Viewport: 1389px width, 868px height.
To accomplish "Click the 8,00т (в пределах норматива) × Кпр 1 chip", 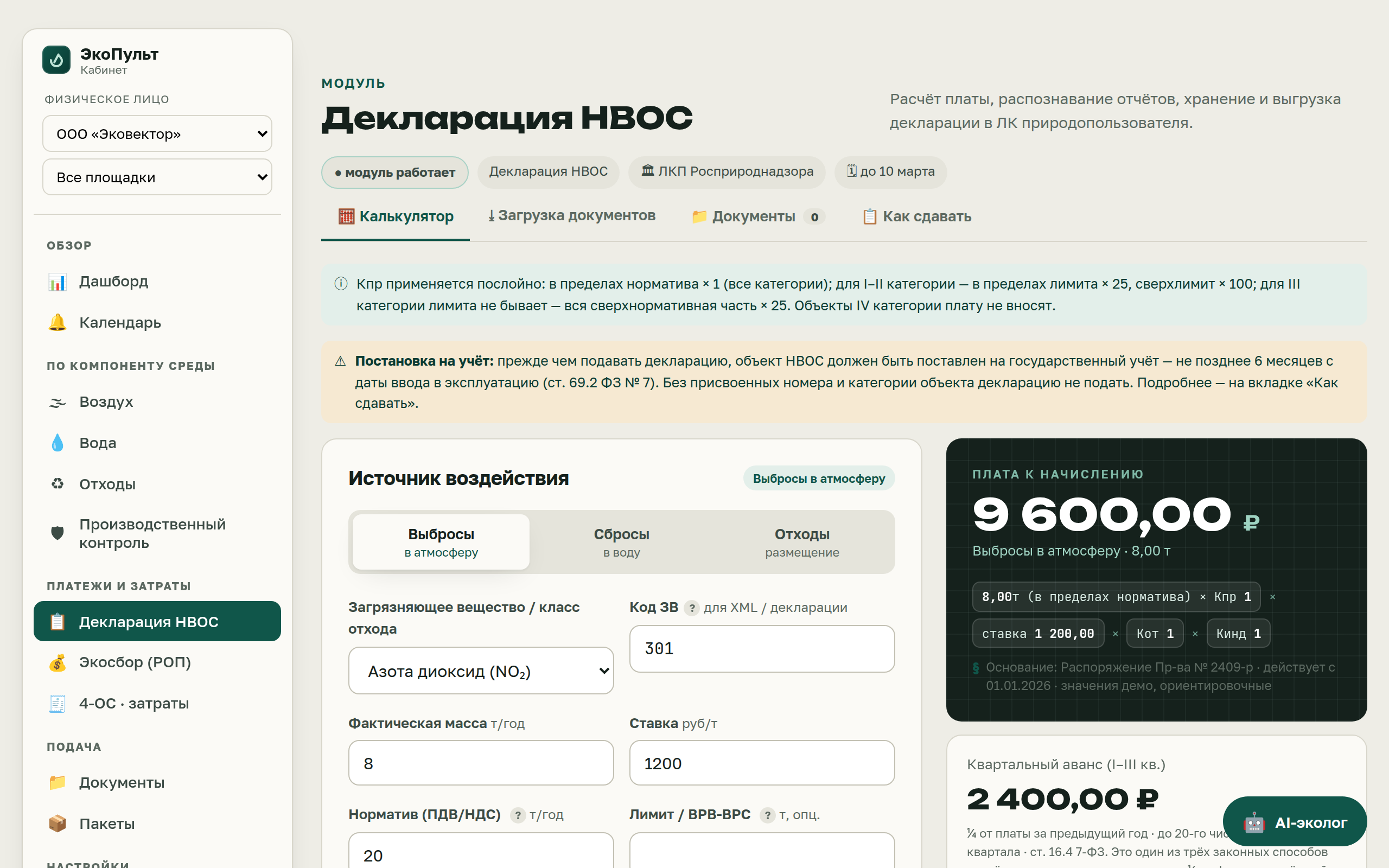I will tap(1117, 596).
